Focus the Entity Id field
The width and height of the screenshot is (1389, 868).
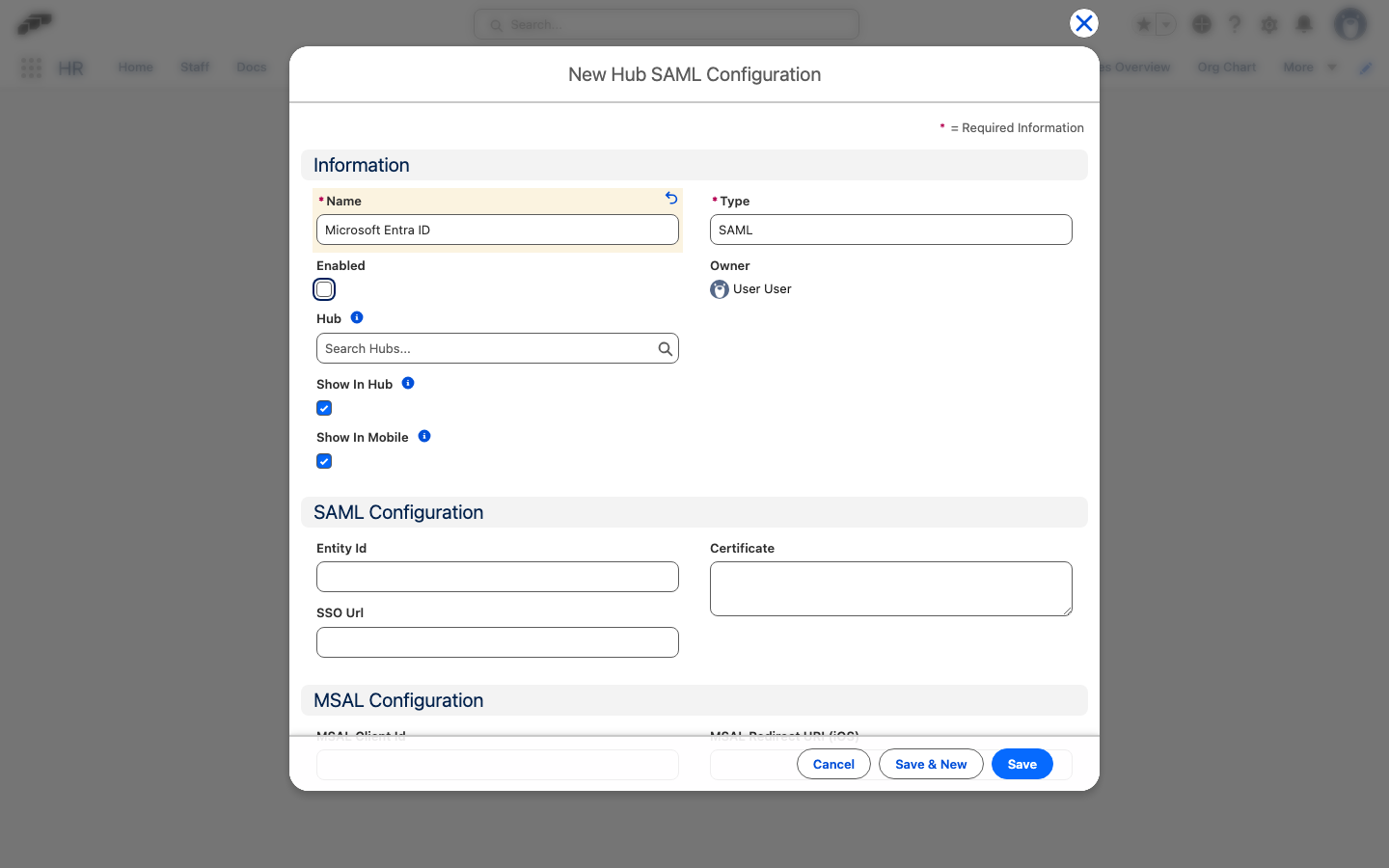tap(498, 577)
